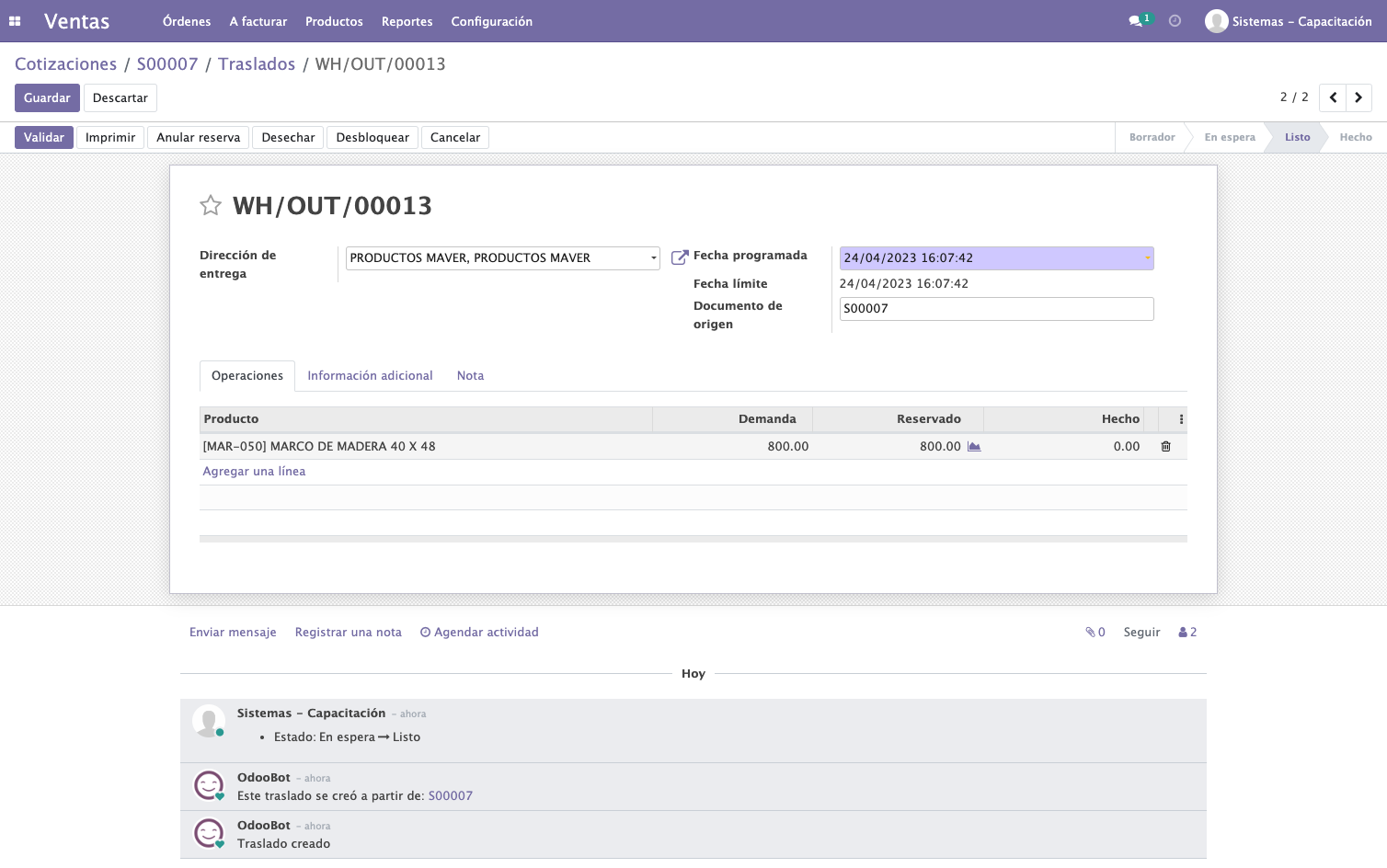Click Agregar una línea link
Screen dimensions: 1387x868
click(x=254, y=472)
